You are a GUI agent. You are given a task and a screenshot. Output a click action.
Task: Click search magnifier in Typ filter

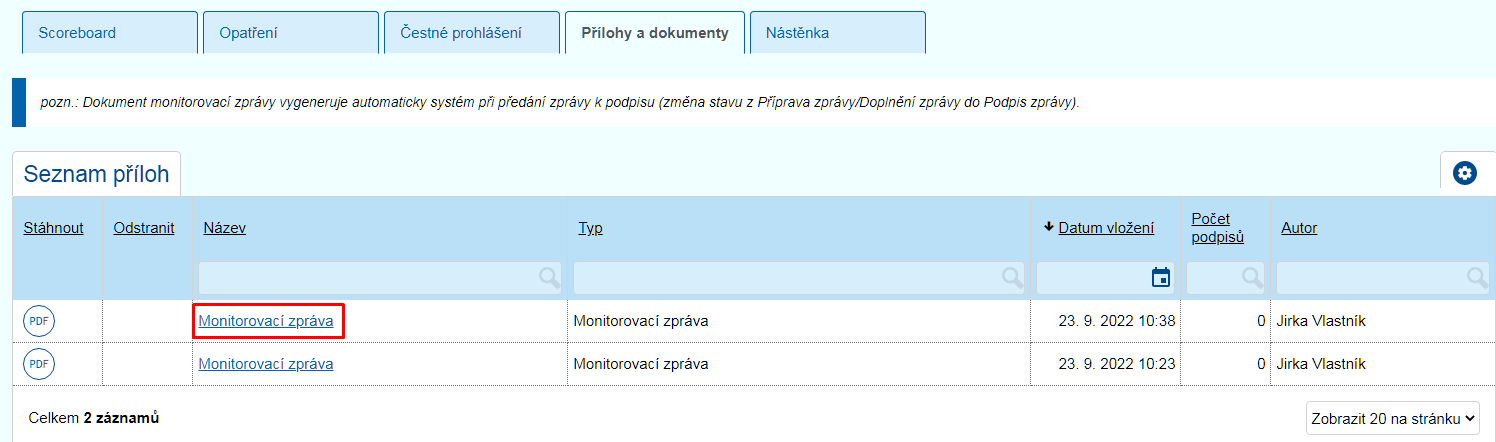coord(1013,278)
